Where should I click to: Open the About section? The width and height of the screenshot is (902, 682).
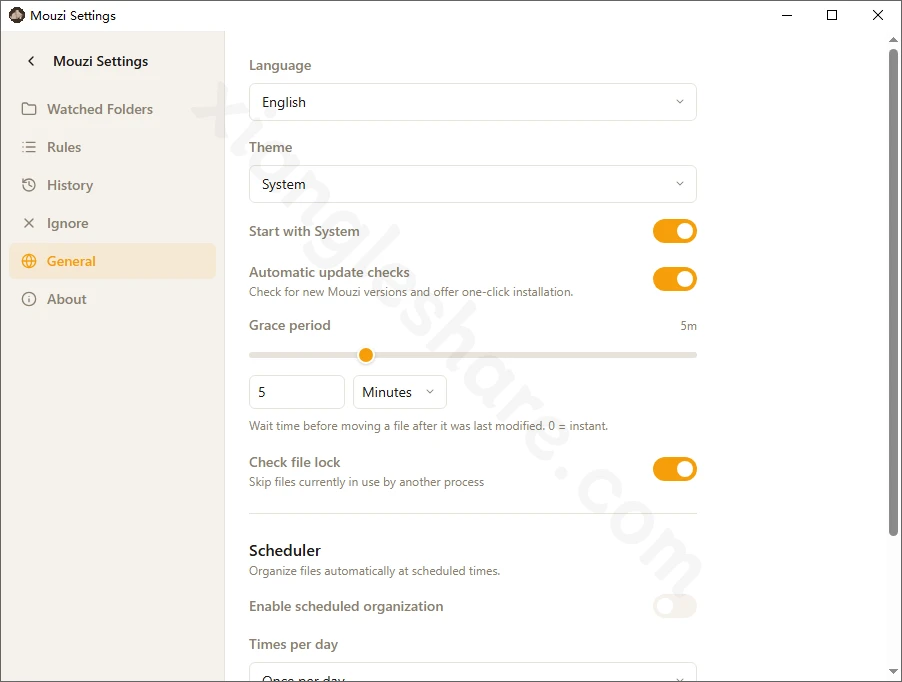pyautogui.click(x=112, y=299)
